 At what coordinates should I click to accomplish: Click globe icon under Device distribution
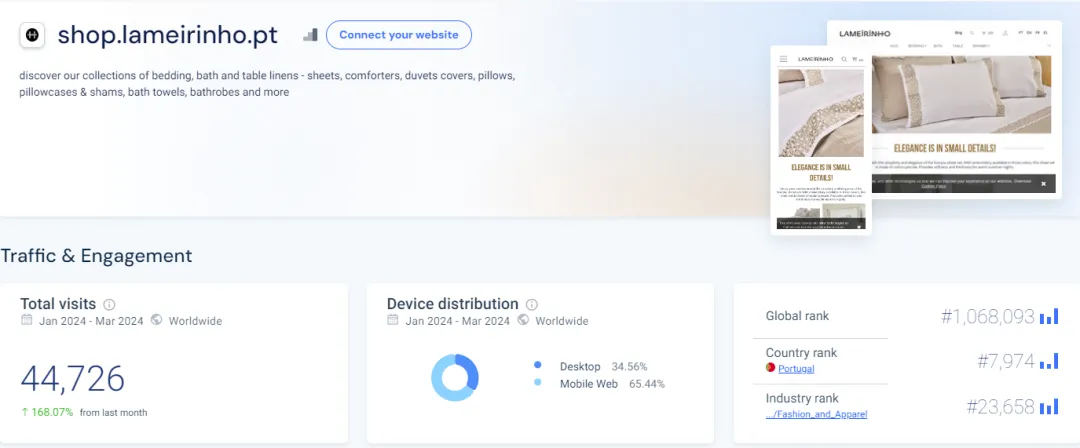tap(523, 320)
